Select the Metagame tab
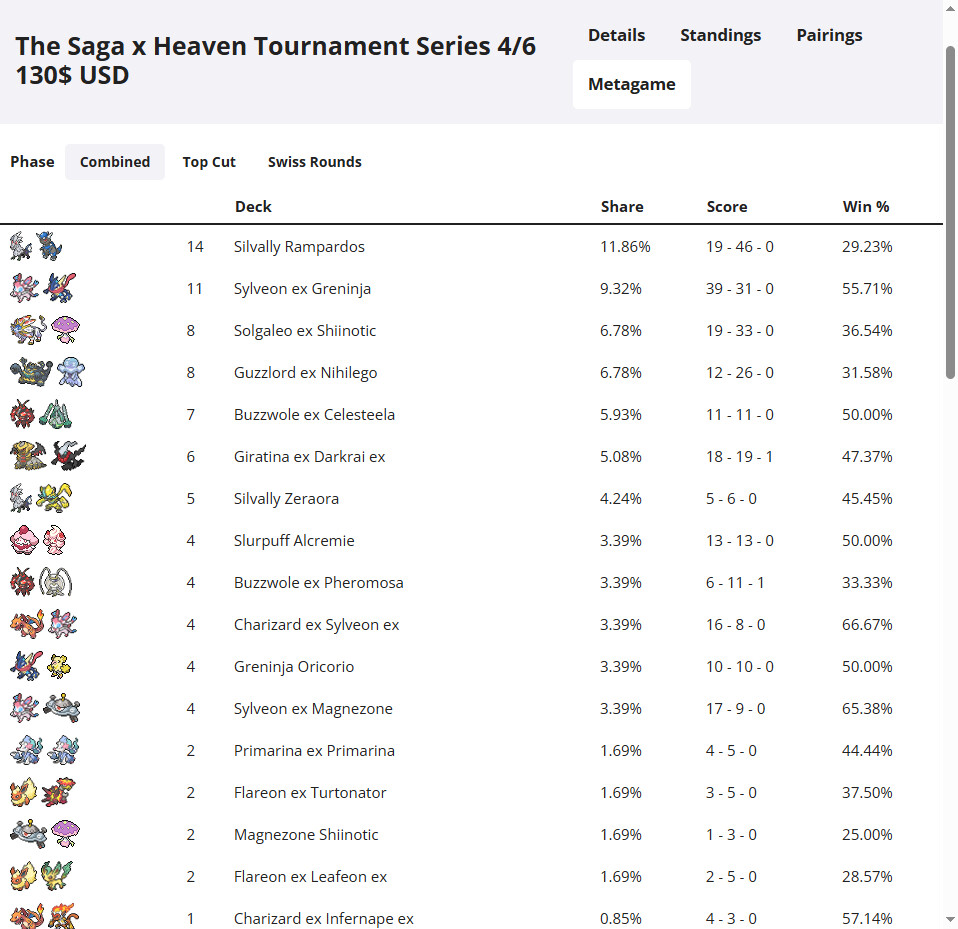Image resolution: width=958 pixels, height=929 pixels. pos(632,84)
